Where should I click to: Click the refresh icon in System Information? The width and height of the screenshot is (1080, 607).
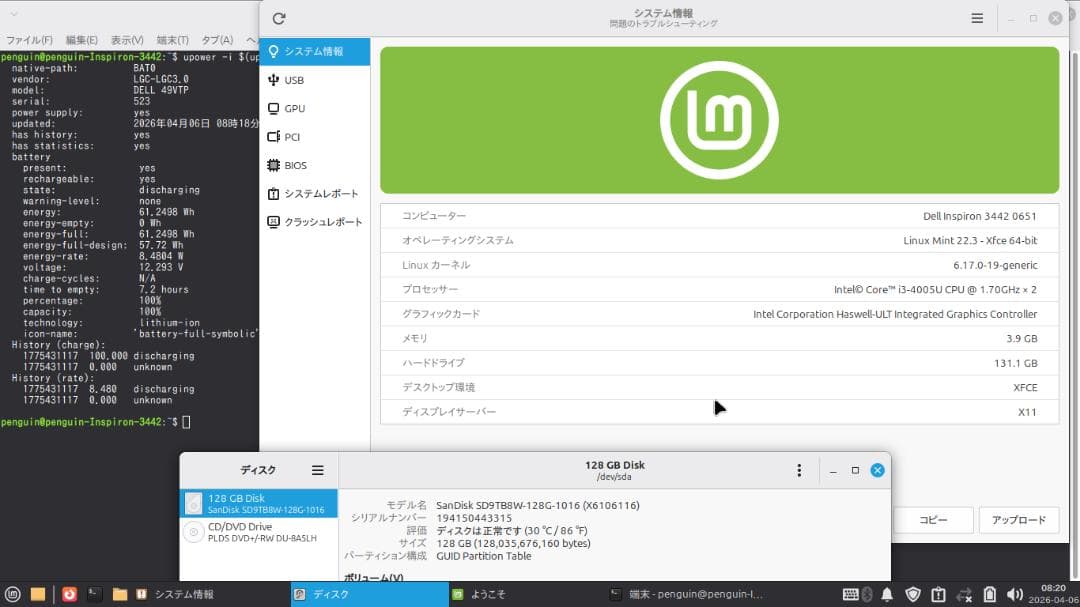click(278, 19)
